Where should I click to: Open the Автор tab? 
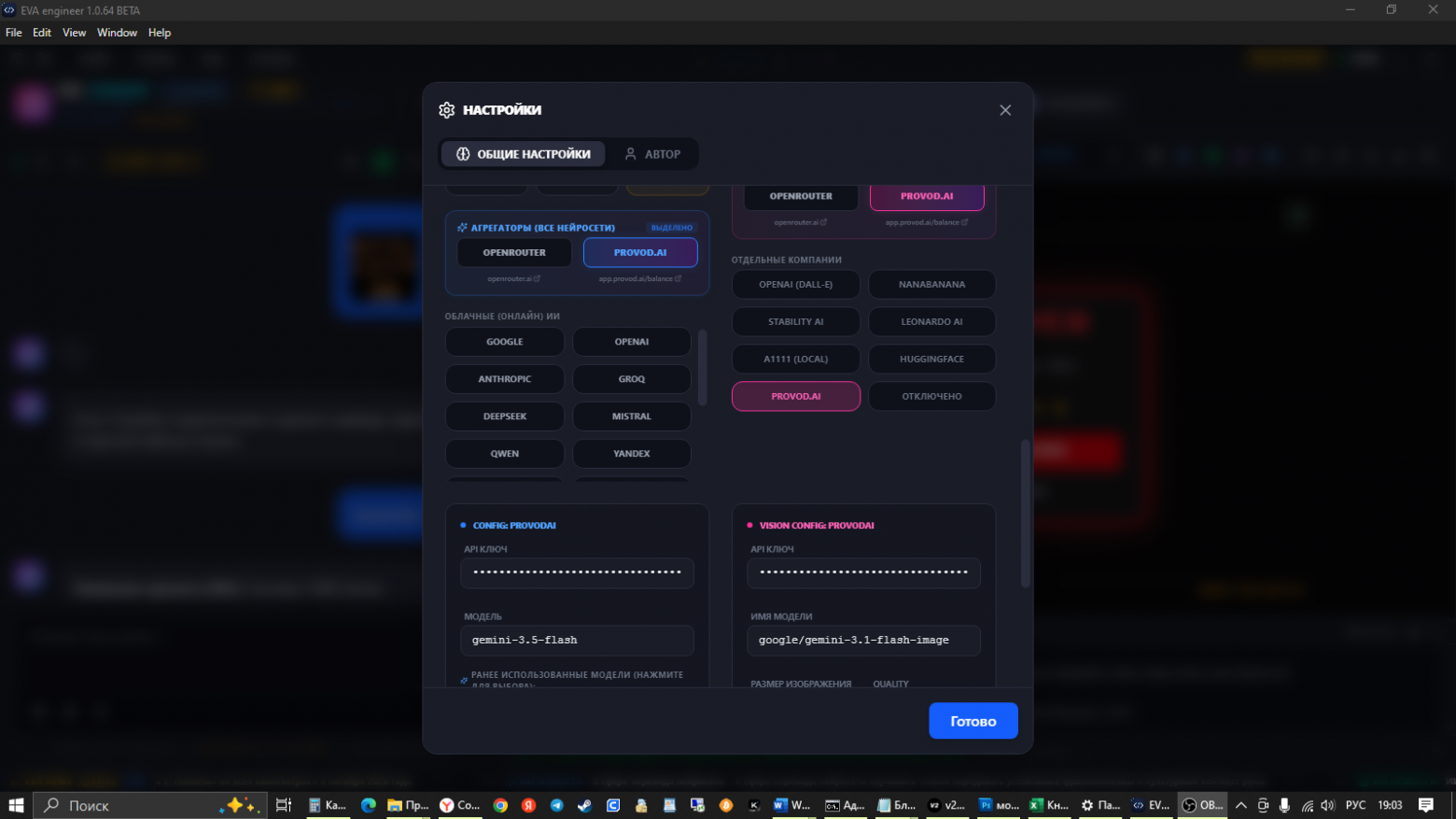click(652, 154)
